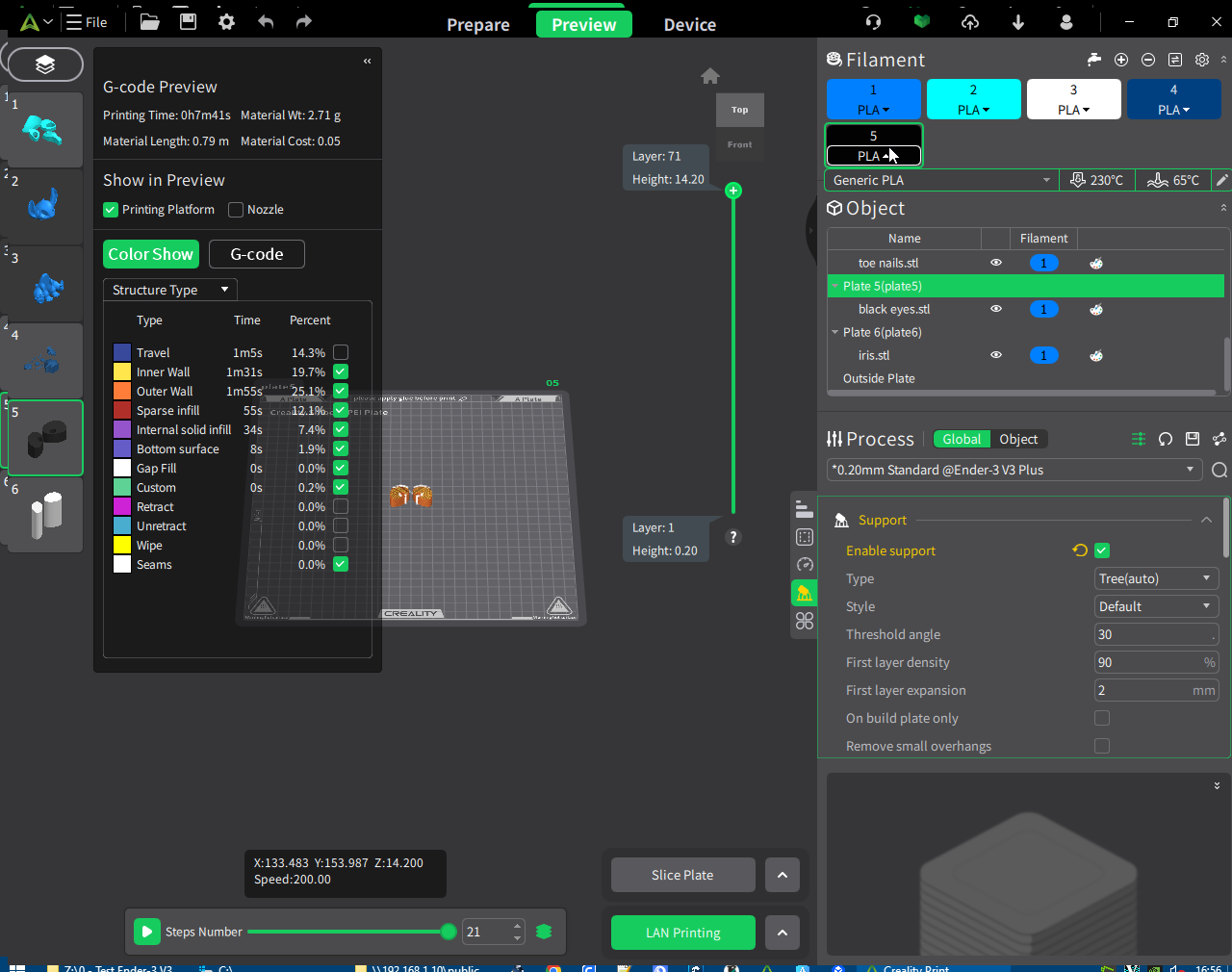Click the home view icon in viewport

(710, 76)
